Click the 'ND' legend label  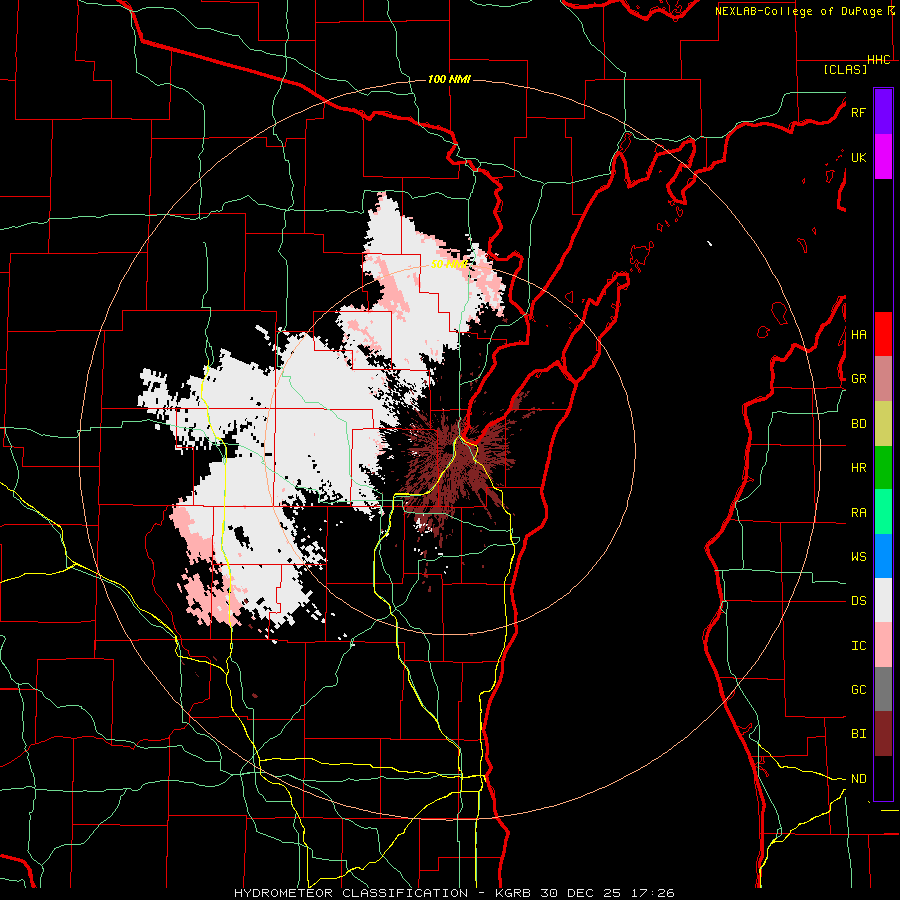pos(859,779)
